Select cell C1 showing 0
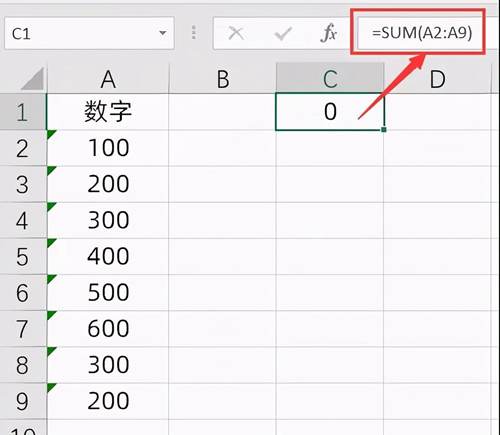 330,112
